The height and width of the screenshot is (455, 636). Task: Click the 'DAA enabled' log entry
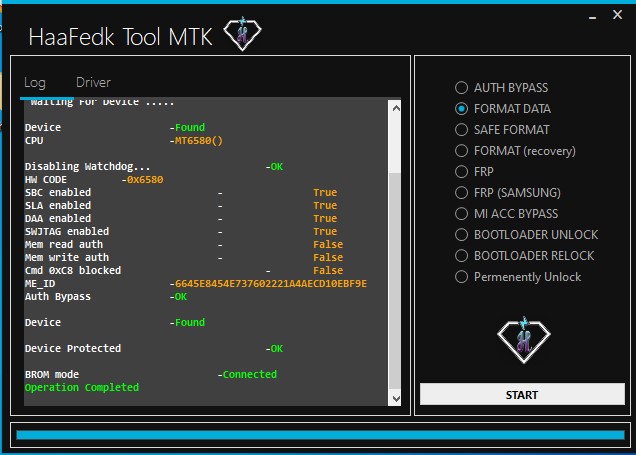pos(58,219)
